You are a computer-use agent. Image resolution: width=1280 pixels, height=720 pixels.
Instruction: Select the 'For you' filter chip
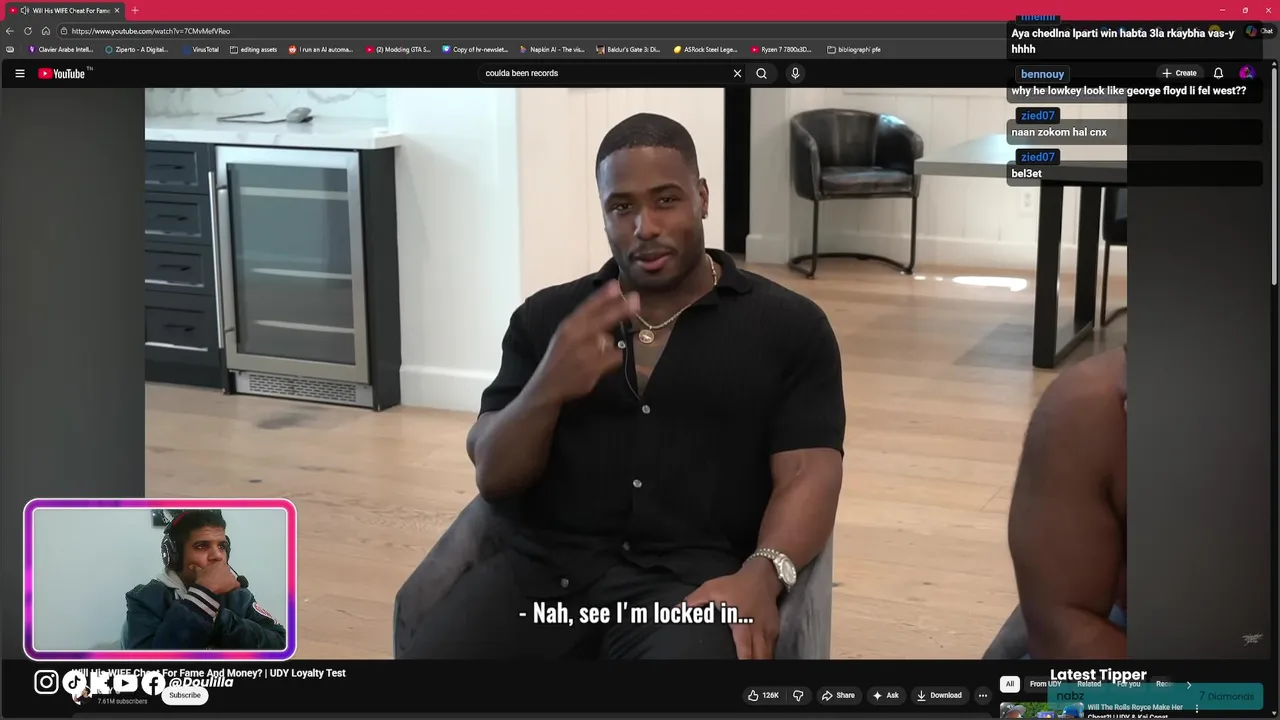click(x=1128, y=684)
